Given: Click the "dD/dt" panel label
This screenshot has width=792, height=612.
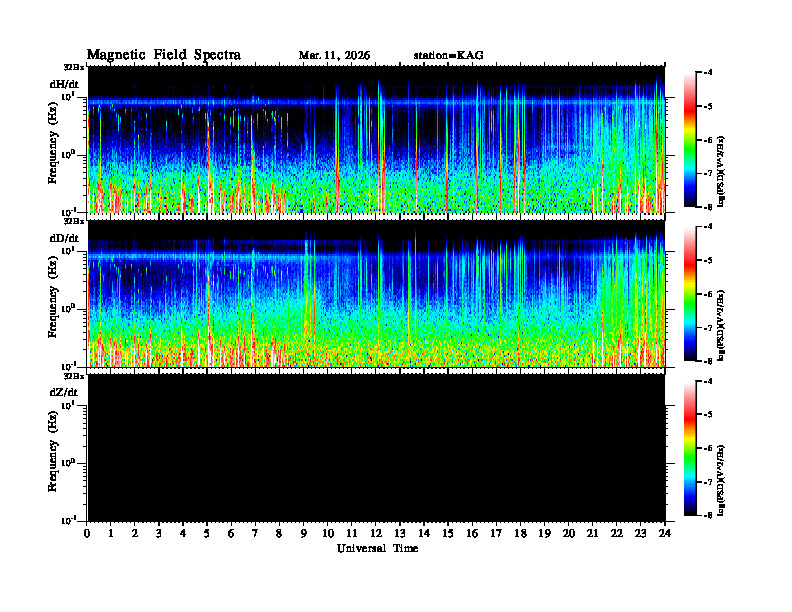Looking at the screenshot, I should (64, 238).
